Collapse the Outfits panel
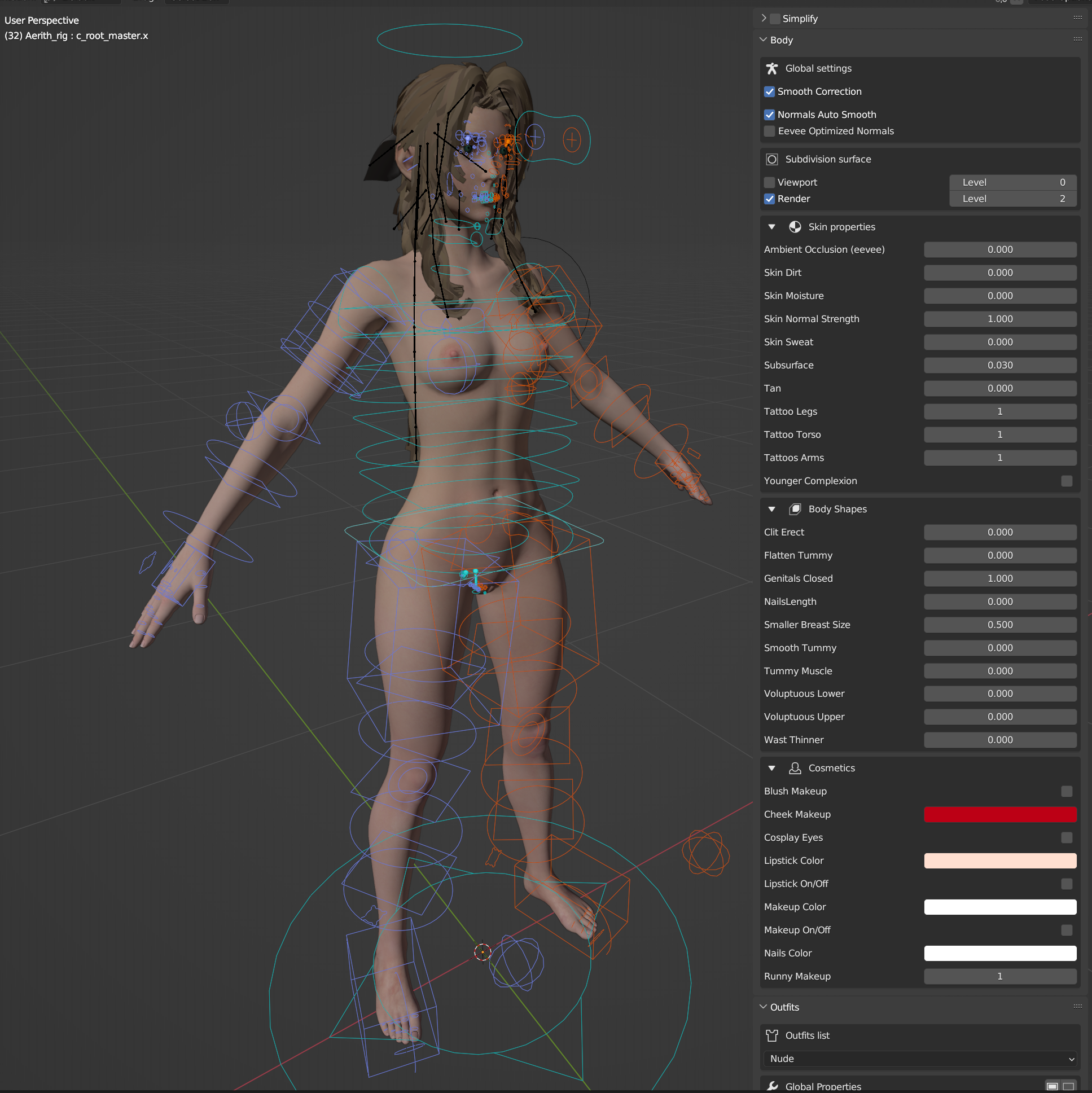 coord(763,1007)
